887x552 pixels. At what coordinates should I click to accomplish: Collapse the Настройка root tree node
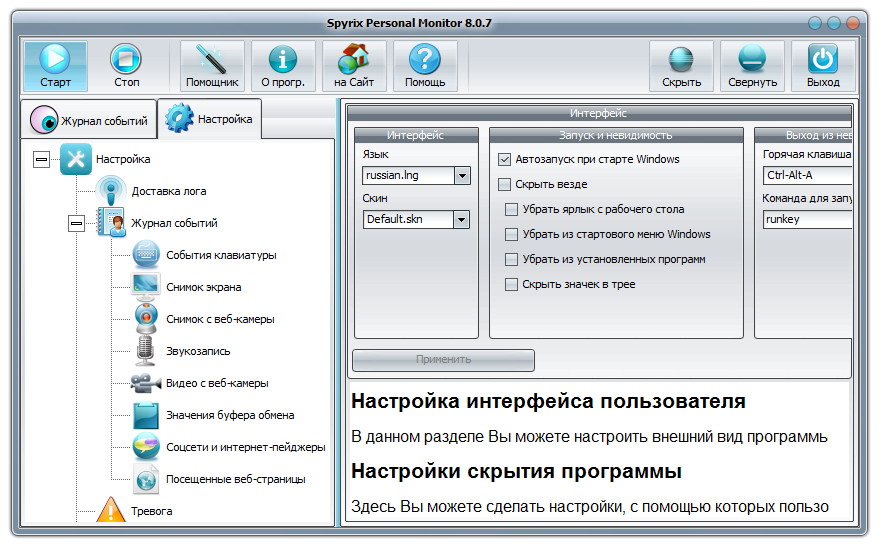[x=41, y=159]
